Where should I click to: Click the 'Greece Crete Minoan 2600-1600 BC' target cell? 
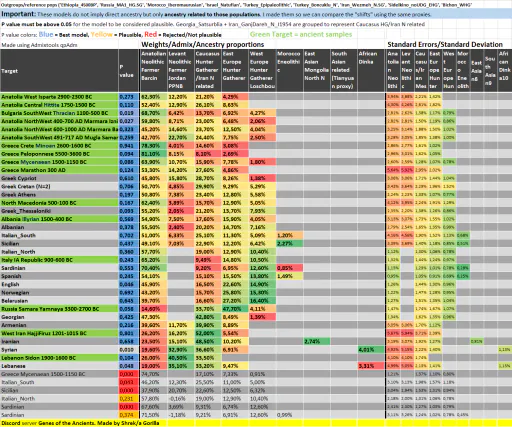click(x=59, y=146)
